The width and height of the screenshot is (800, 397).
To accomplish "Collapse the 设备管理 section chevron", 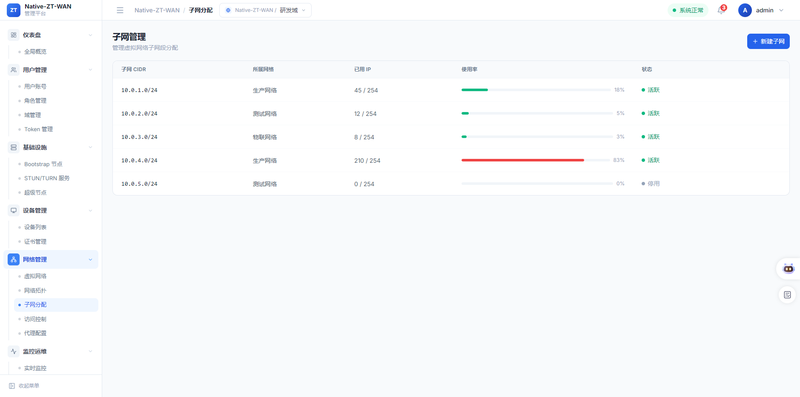I will [90, 210].
